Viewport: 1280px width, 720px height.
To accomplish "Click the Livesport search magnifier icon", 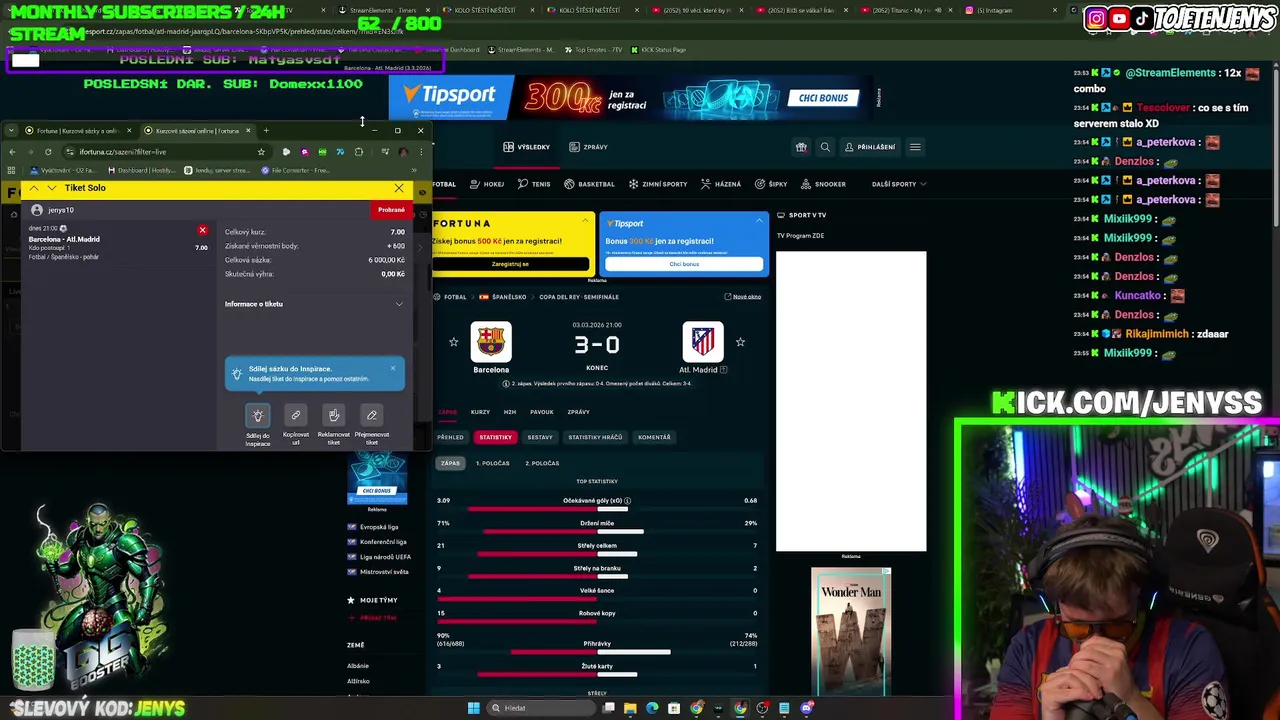I will click(x=825, y=147).
